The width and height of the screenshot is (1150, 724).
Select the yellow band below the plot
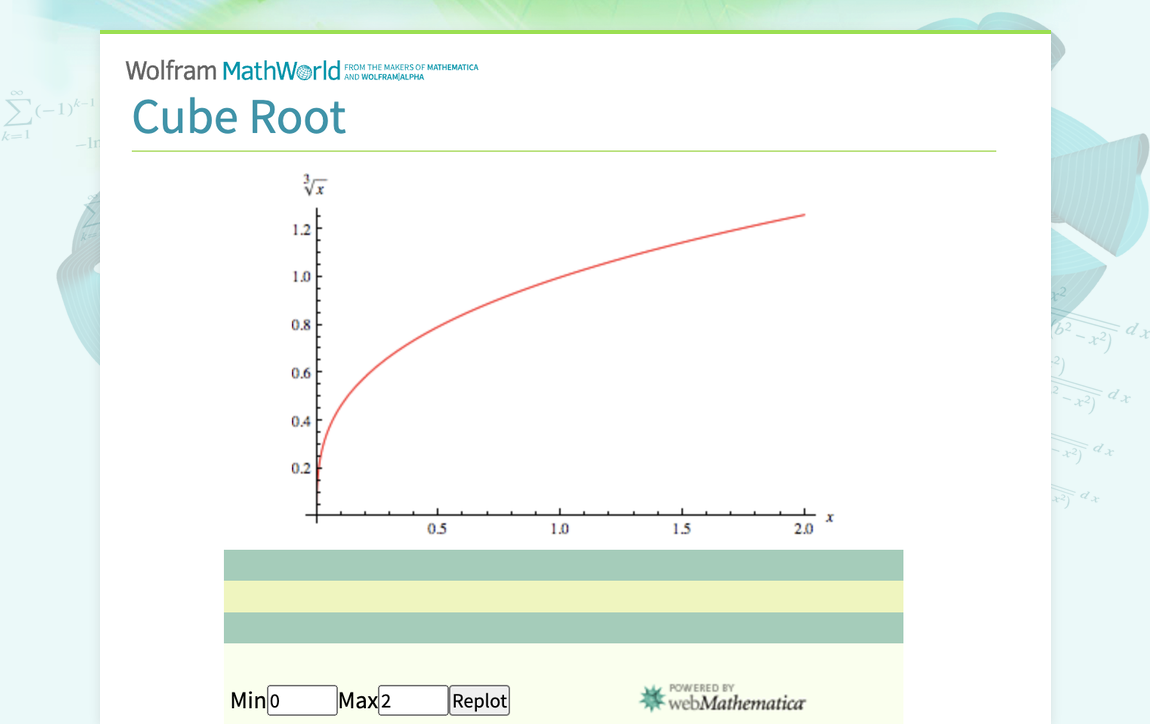coord(563,597)
